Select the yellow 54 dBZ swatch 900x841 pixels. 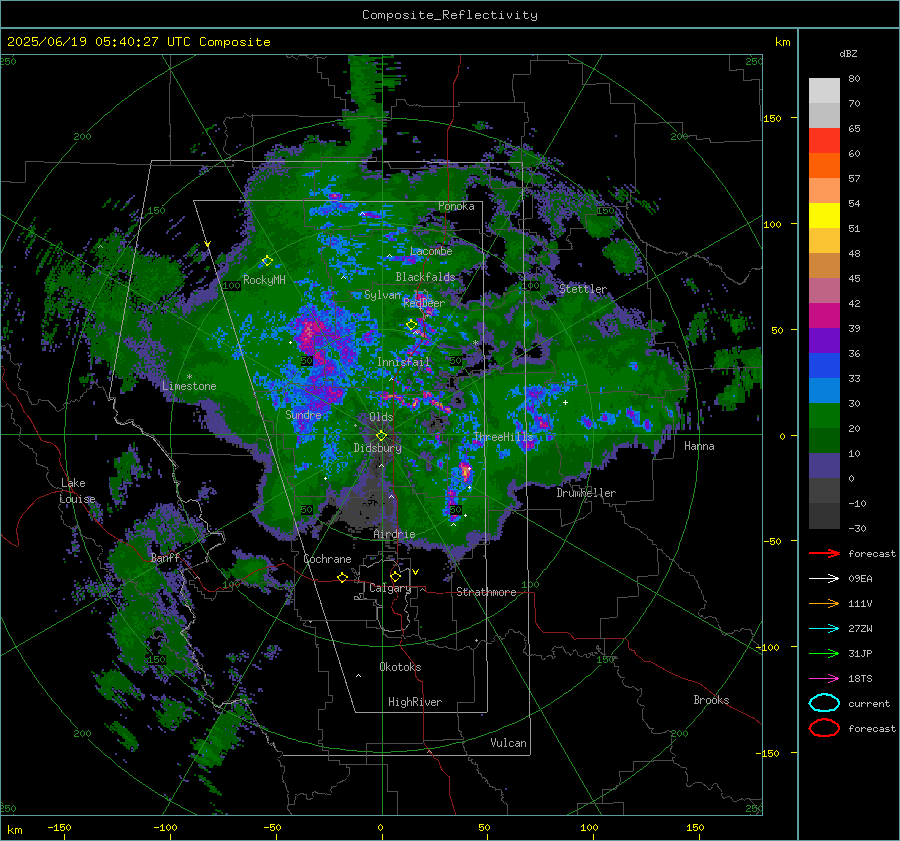(824, 215)
